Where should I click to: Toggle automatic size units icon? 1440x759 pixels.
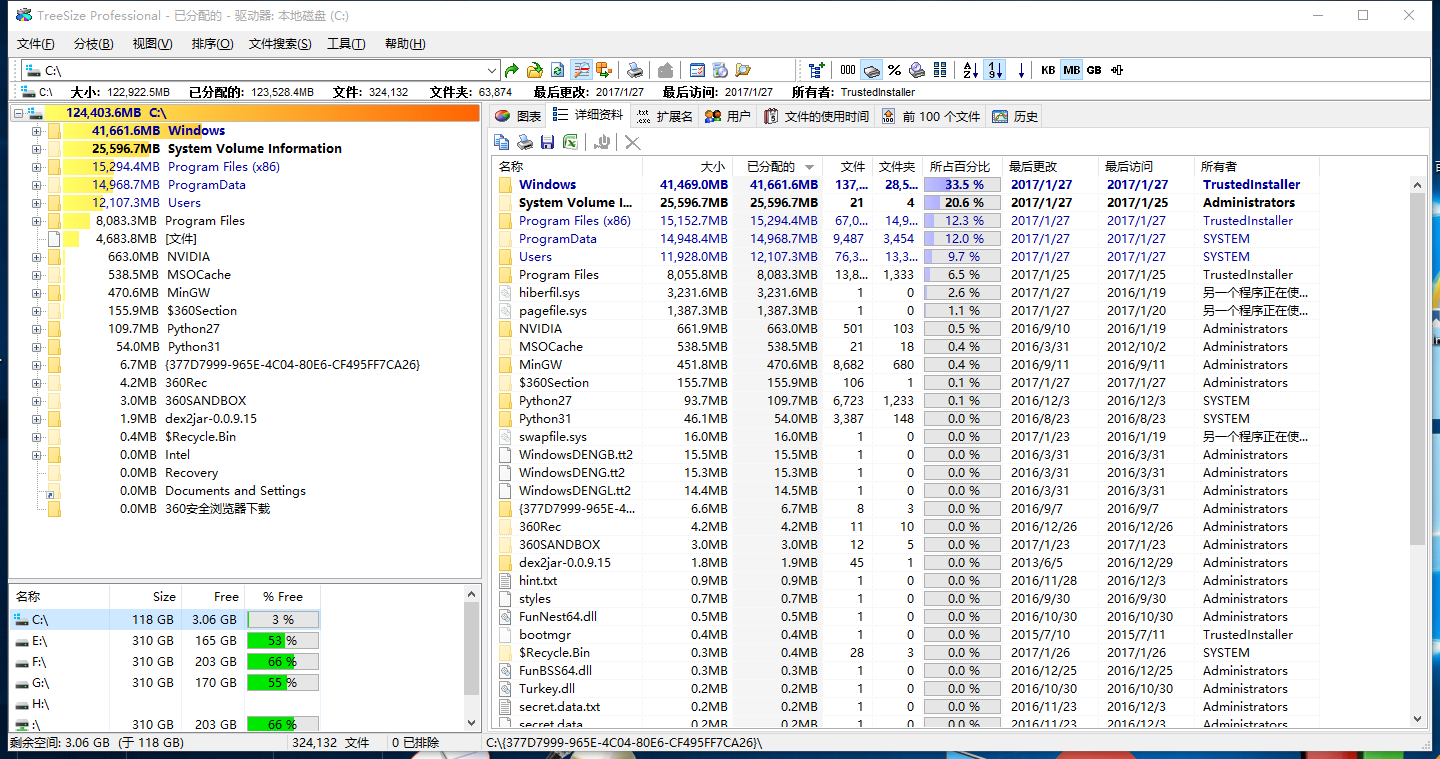pos(1117,70)
